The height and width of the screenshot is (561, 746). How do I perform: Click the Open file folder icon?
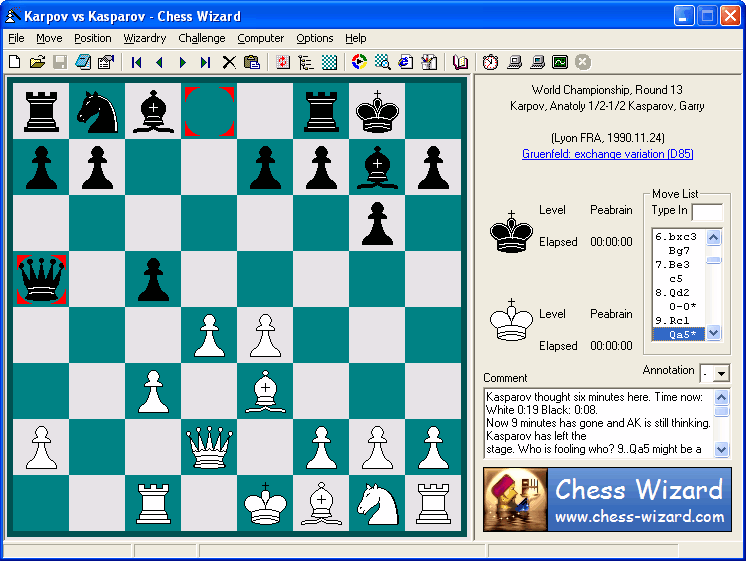coord(37,62)
